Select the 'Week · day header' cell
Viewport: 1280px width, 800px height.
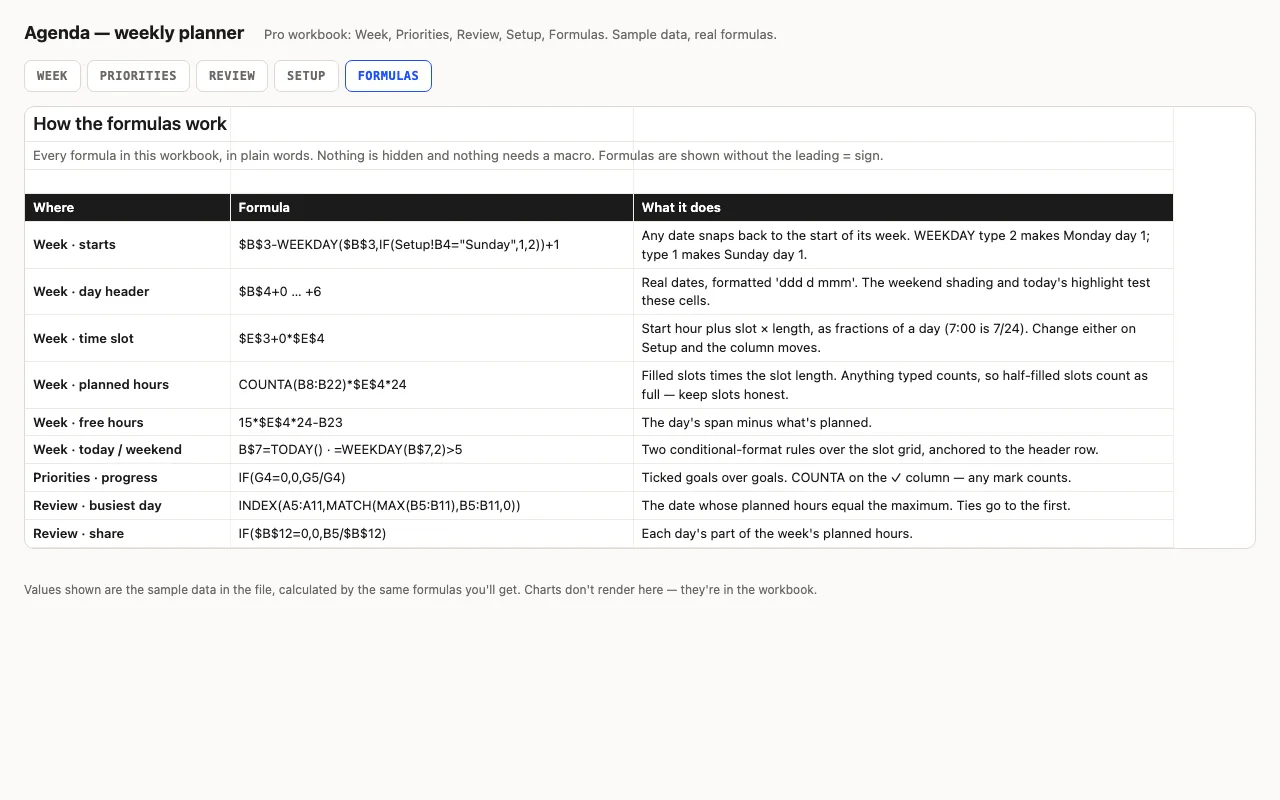click(128, 291)
